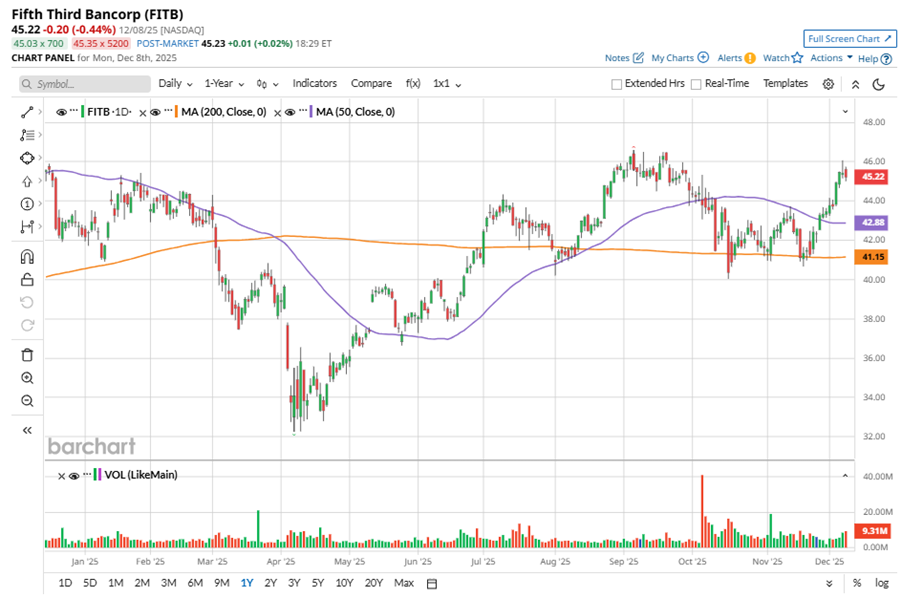Open the Alerts link
The height and width of the screenshot is (598, 902).
coord(736,58)
